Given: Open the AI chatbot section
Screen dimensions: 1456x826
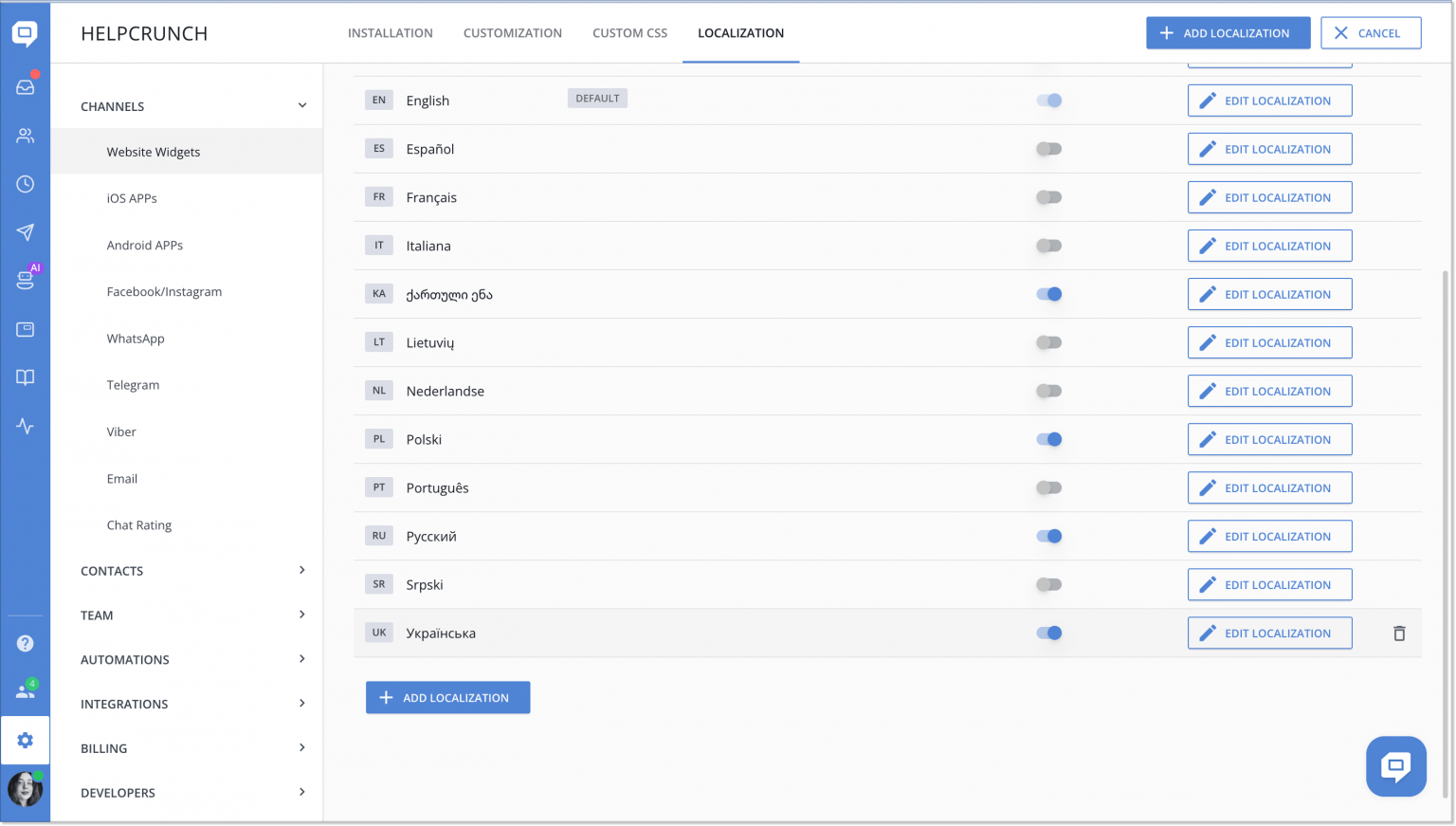Looking at the screenshot, I should pyautogui.click(x=26, y=280).
